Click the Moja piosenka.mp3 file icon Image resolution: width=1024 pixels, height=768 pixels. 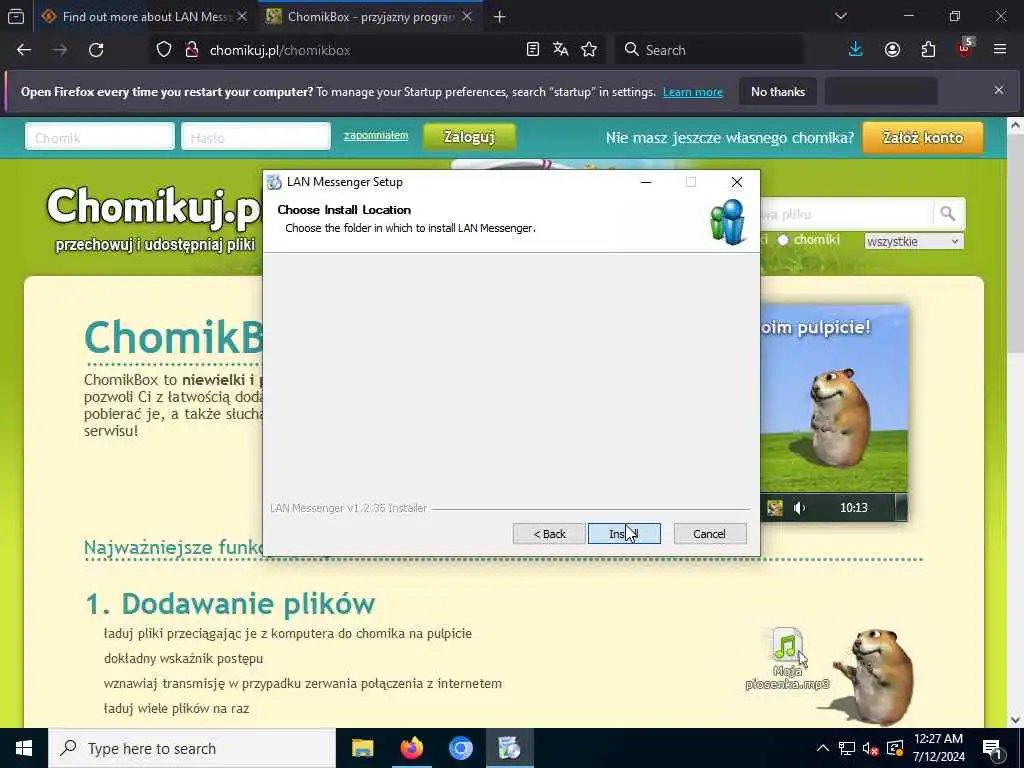[x=787, y=658]
